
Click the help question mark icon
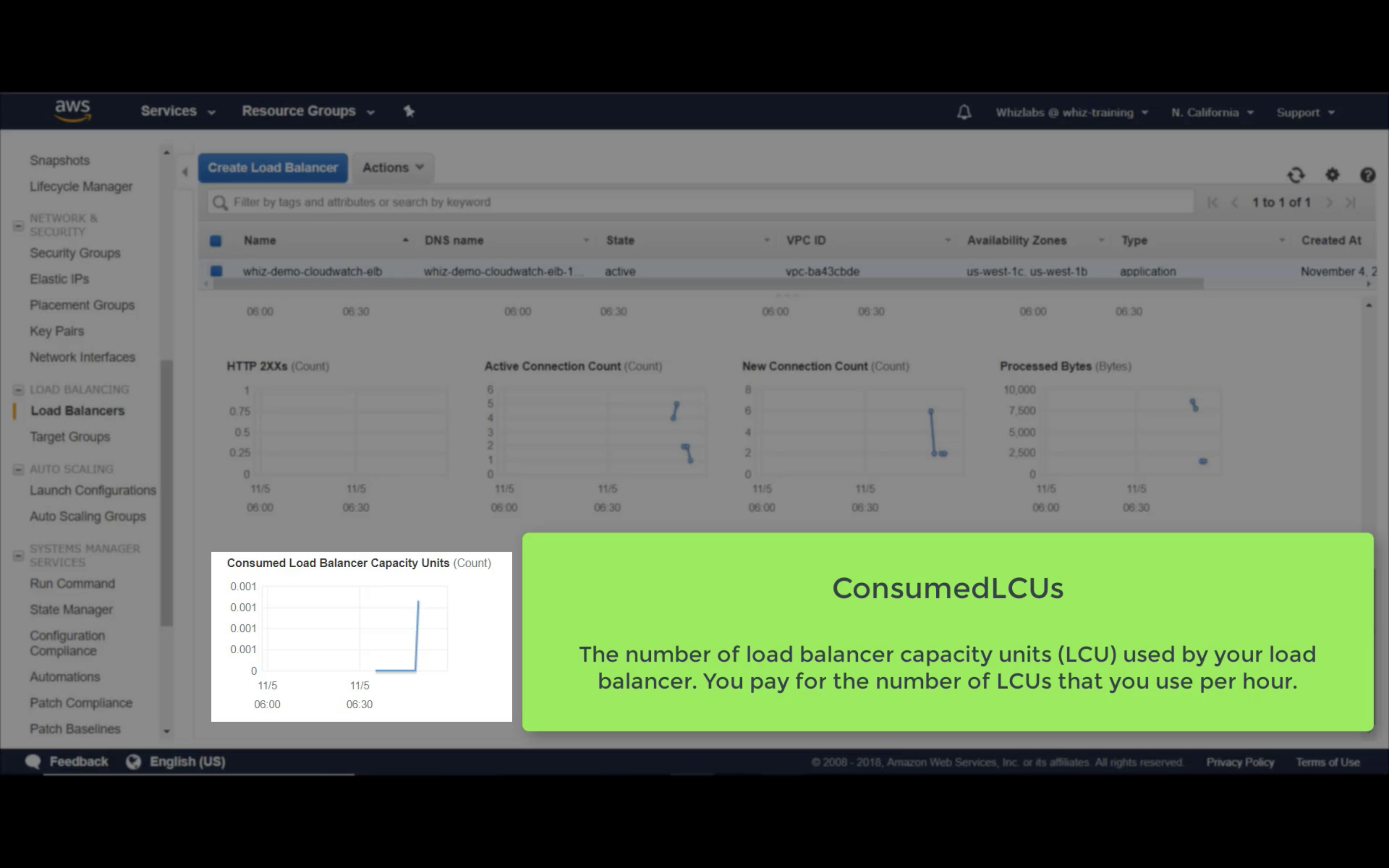[1367, 175]
